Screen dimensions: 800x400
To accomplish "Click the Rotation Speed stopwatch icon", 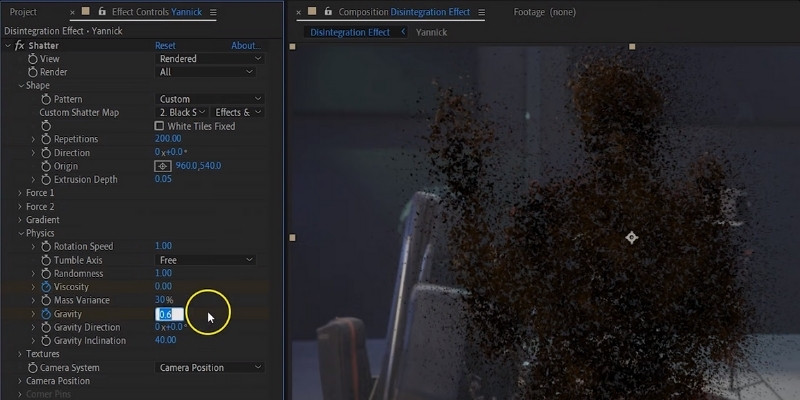I will [x=46, y=247].
